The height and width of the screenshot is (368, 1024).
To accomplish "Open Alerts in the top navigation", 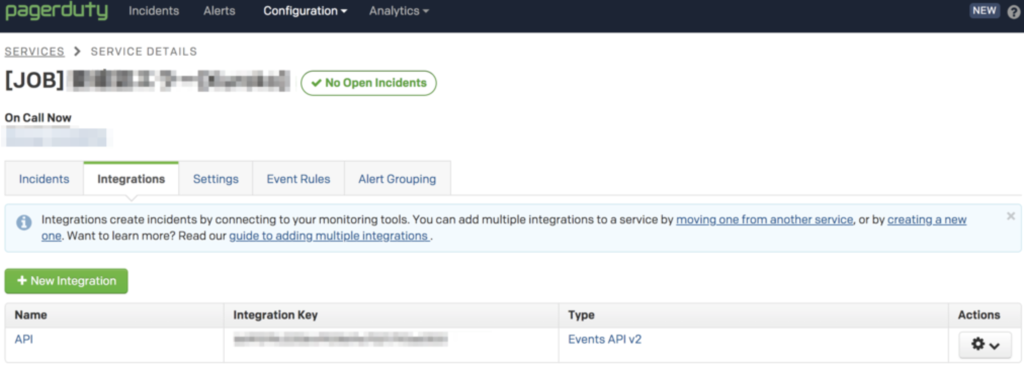I will 219,11.
